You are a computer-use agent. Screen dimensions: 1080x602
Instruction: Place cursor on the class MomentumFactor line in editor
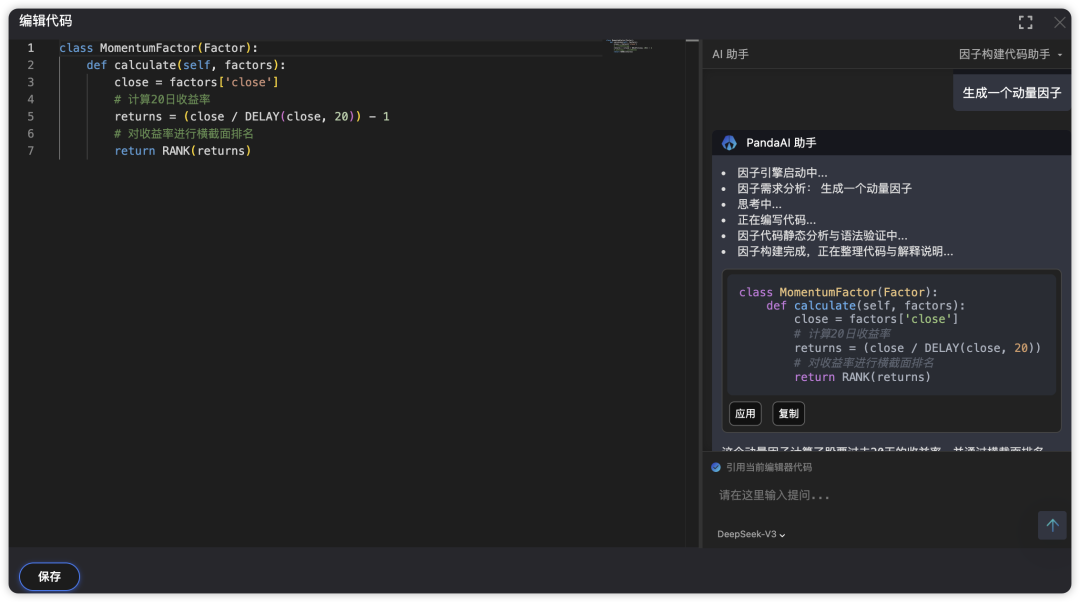tap(158, 48)
